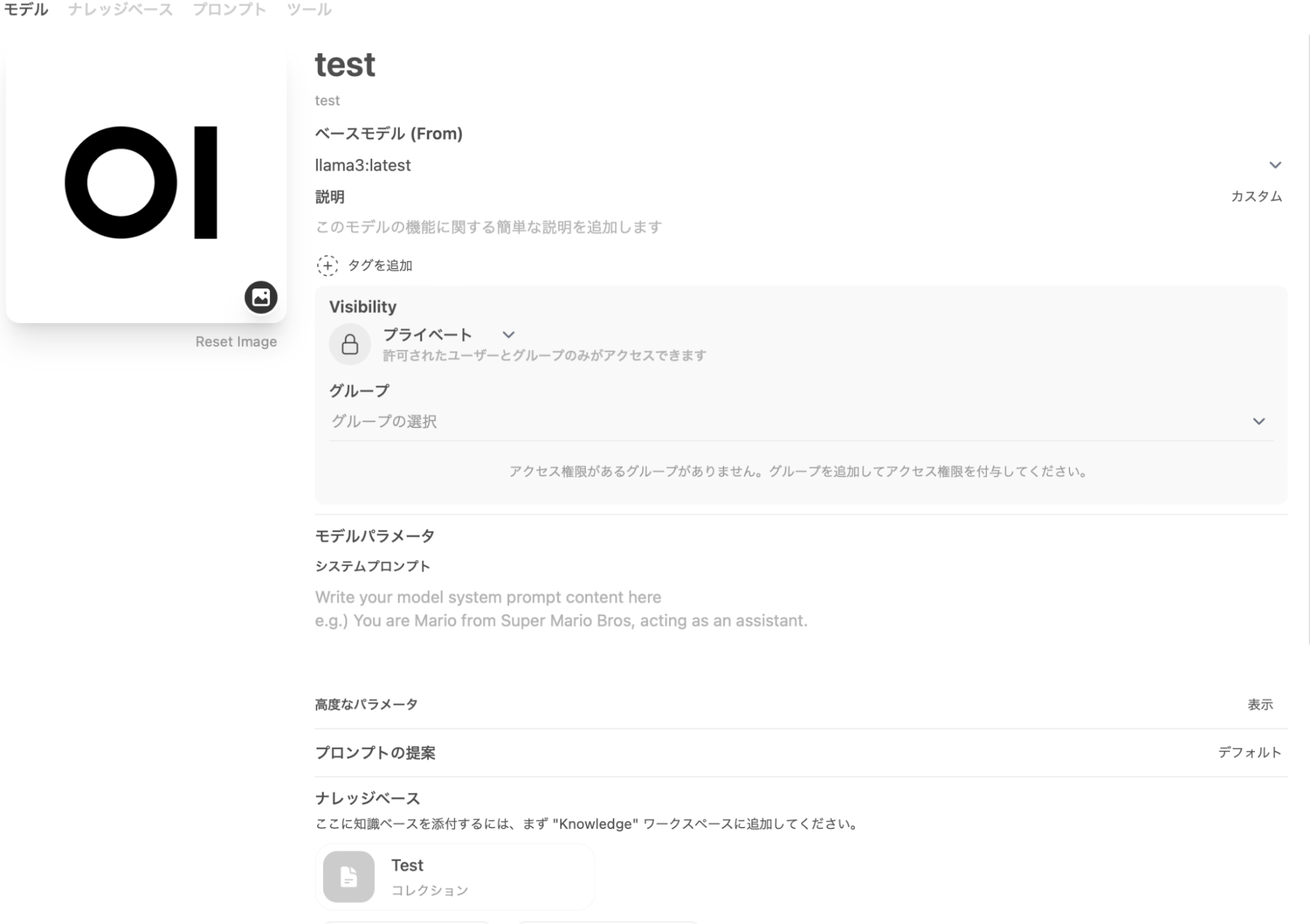The image size is (1310, 924).
Task: Click the タグを追加 add tag button
Action: 379,265
